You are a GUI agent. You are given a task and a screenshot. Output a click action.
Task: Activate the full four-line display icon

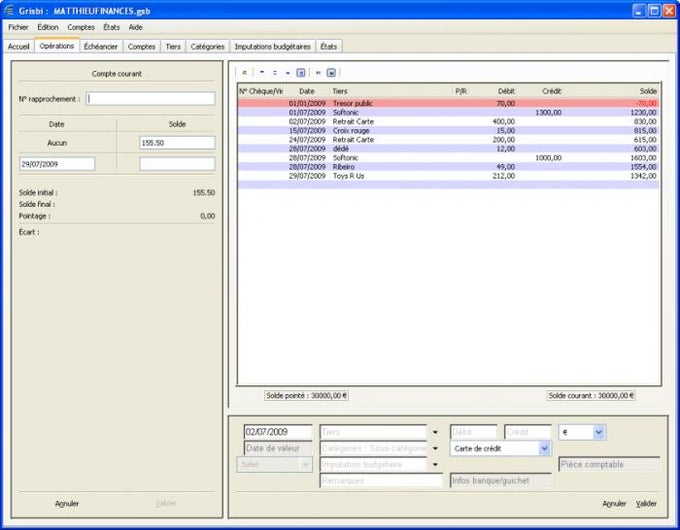click(x=299, y=72)
